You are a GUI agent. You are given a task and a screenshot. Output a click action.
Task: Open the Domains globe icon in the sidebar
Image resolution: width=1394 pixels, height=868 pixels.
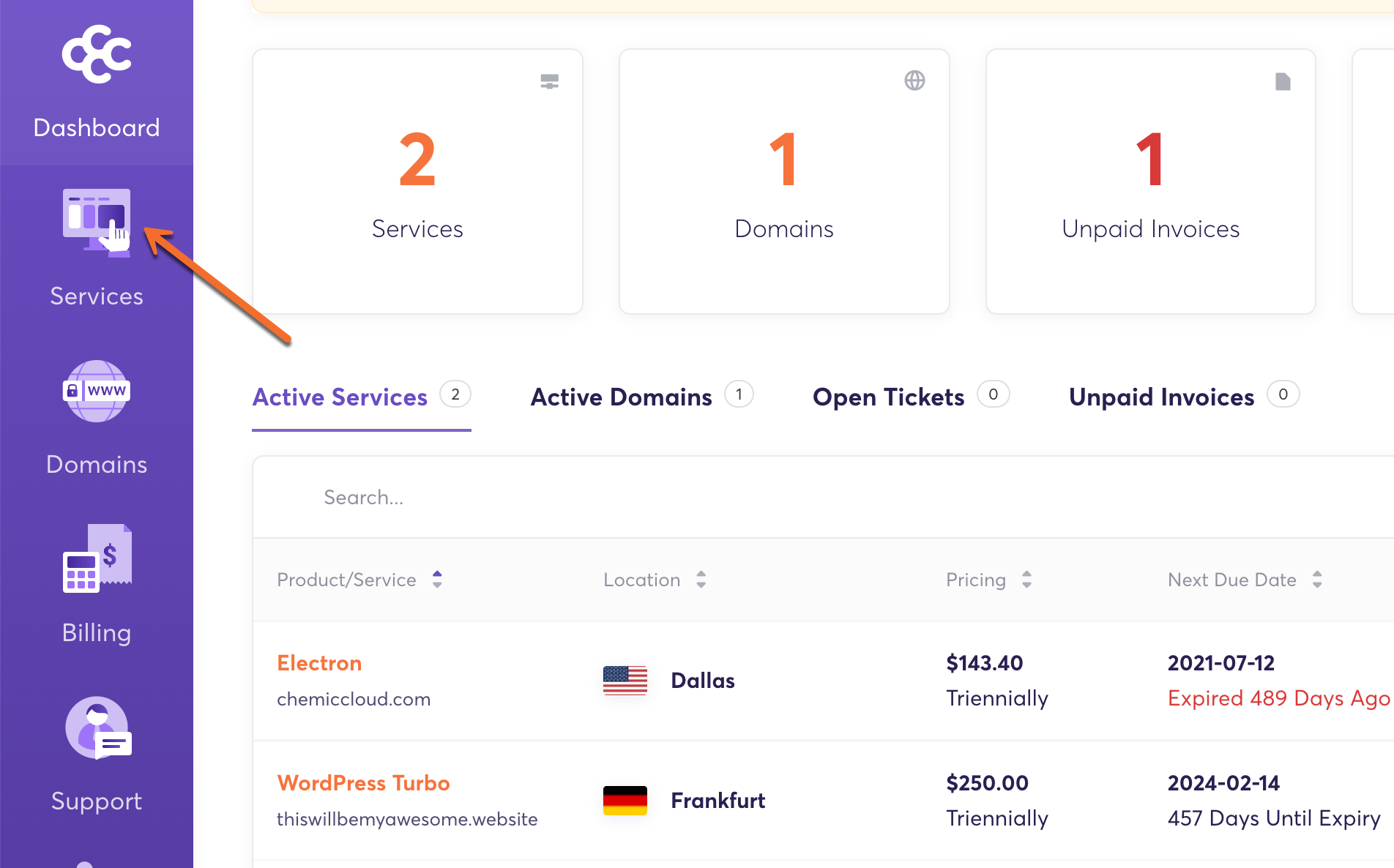click(97, 391)
